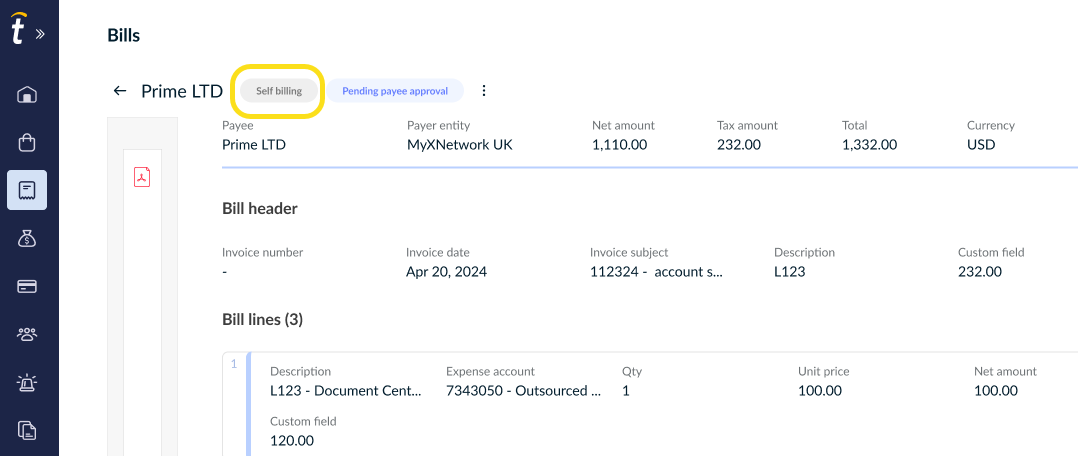Click the Pending payee approval status badge
This screenshot has height=456, width=1078.
[x=395, y=91]
